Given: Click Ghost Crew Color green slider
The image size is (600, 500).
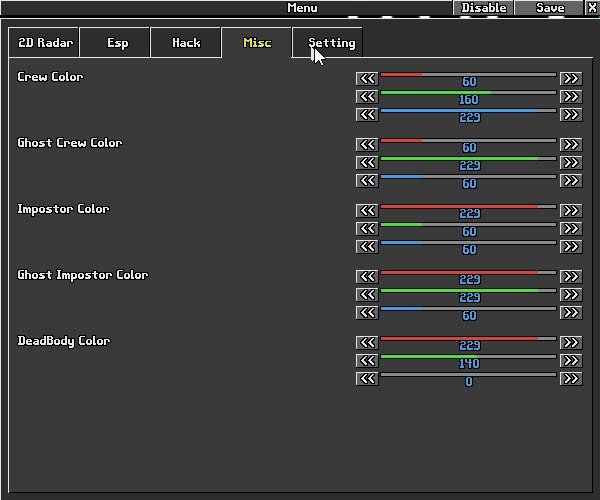Looking at the screenshot, I should [468, 159].
